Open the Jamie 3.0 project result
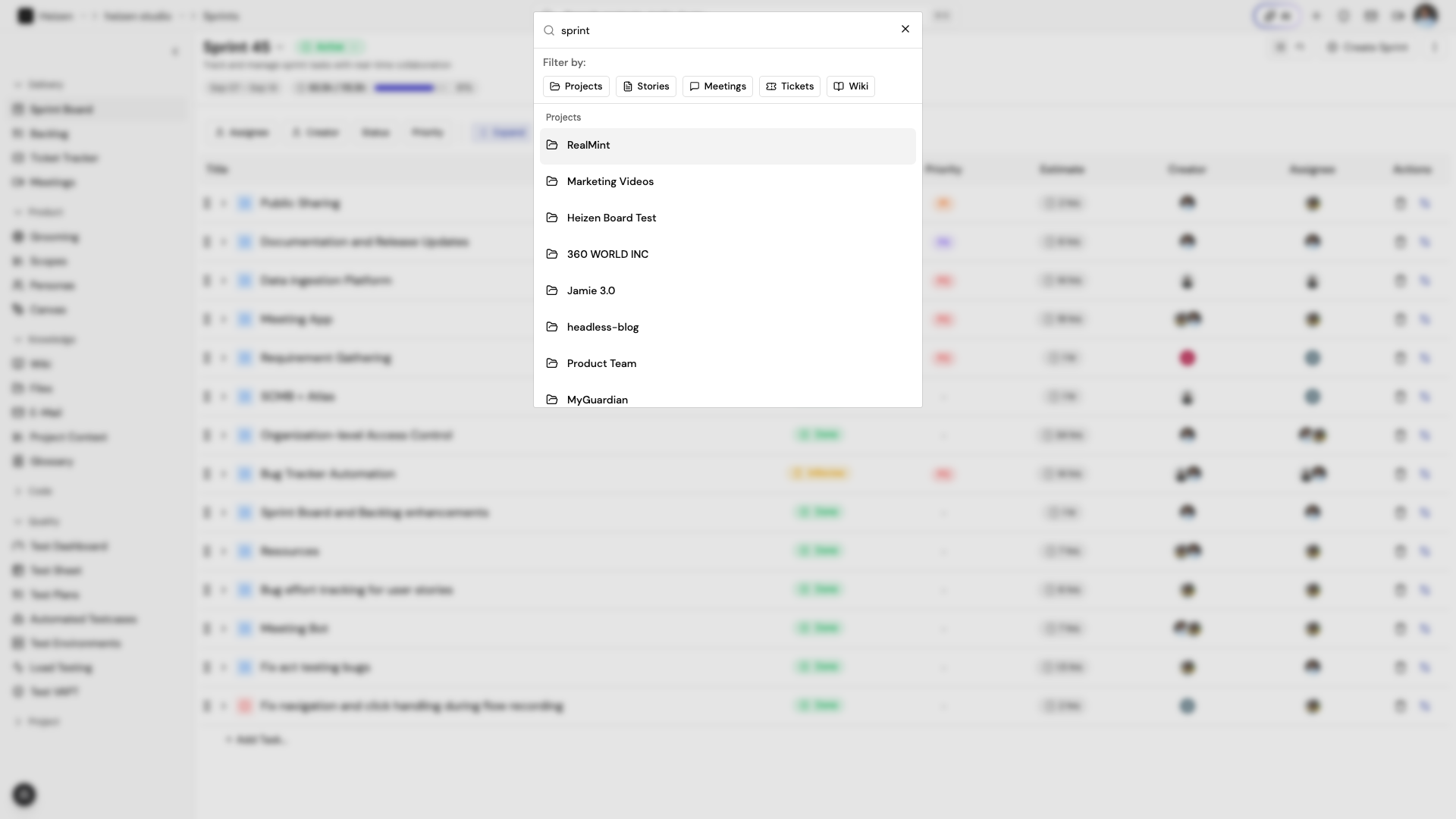 point(727,291)
